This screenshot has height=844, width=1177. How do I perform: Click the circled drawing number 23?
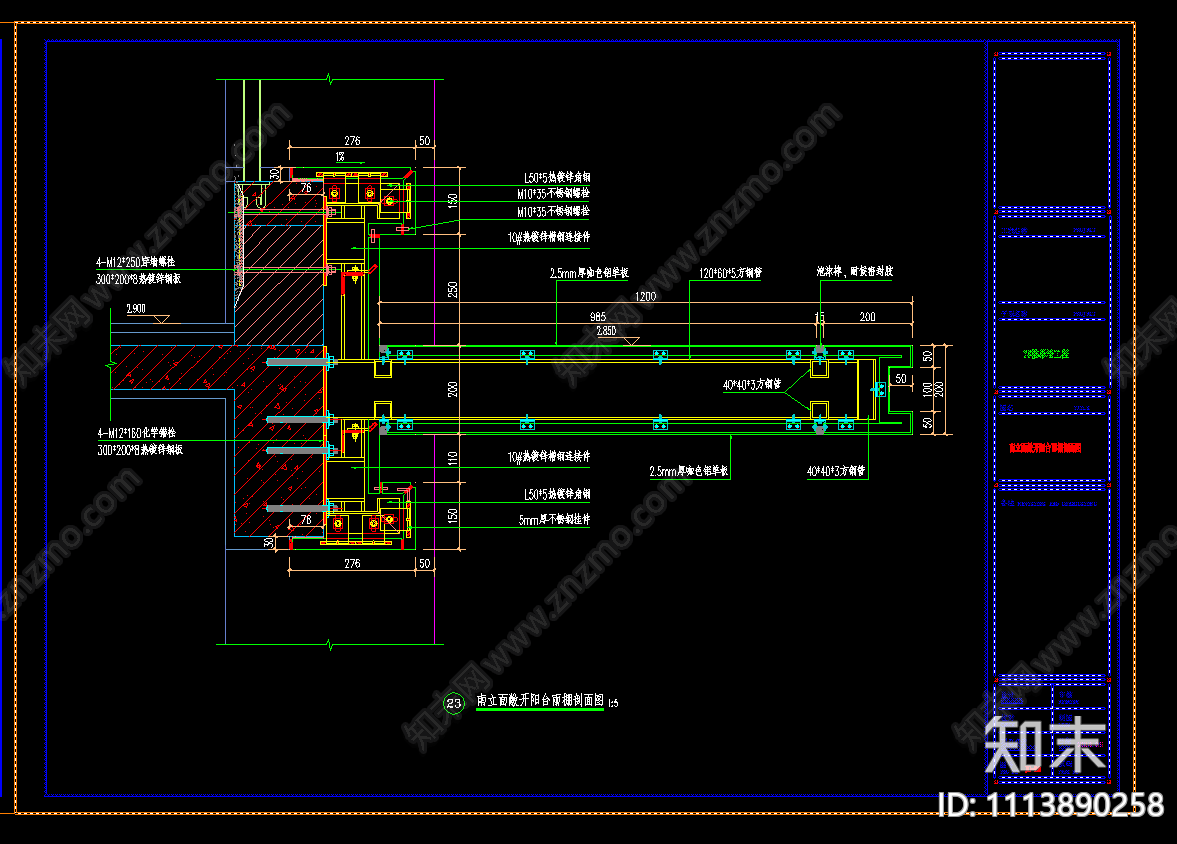[x=454, y=704]
